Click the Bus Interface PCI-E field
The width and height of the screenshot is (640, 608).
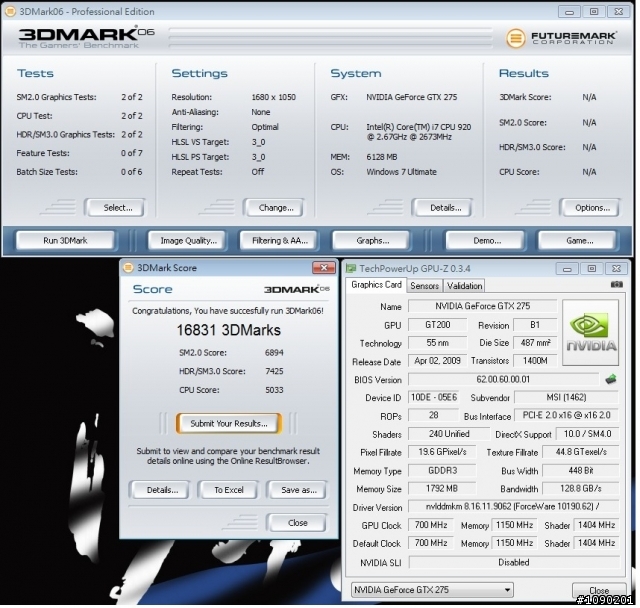click(567, 415)
